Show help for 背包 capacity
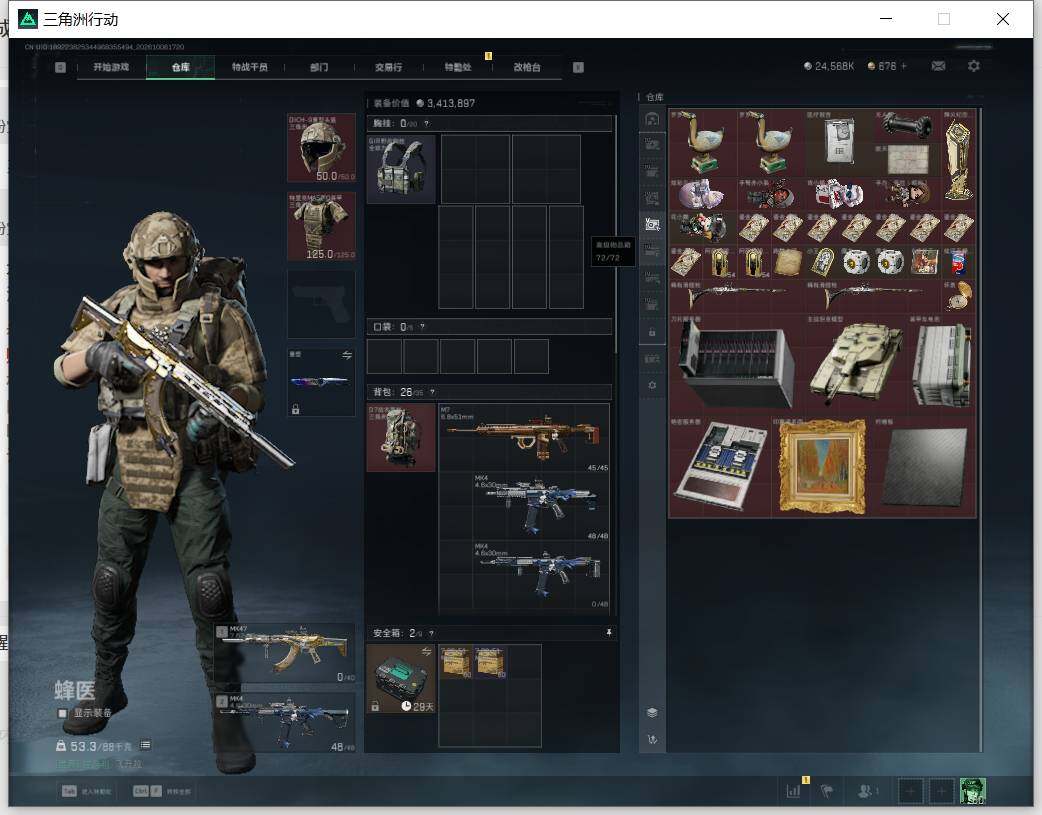Image resolution: width=1042 pixels, height=815 pixels. (433, 392)
